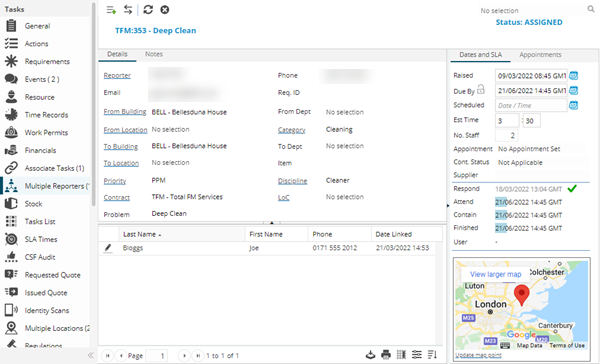Switch to the Details tab
The width and height of the screenshot is (600, 364).
(x=117, y=54)
